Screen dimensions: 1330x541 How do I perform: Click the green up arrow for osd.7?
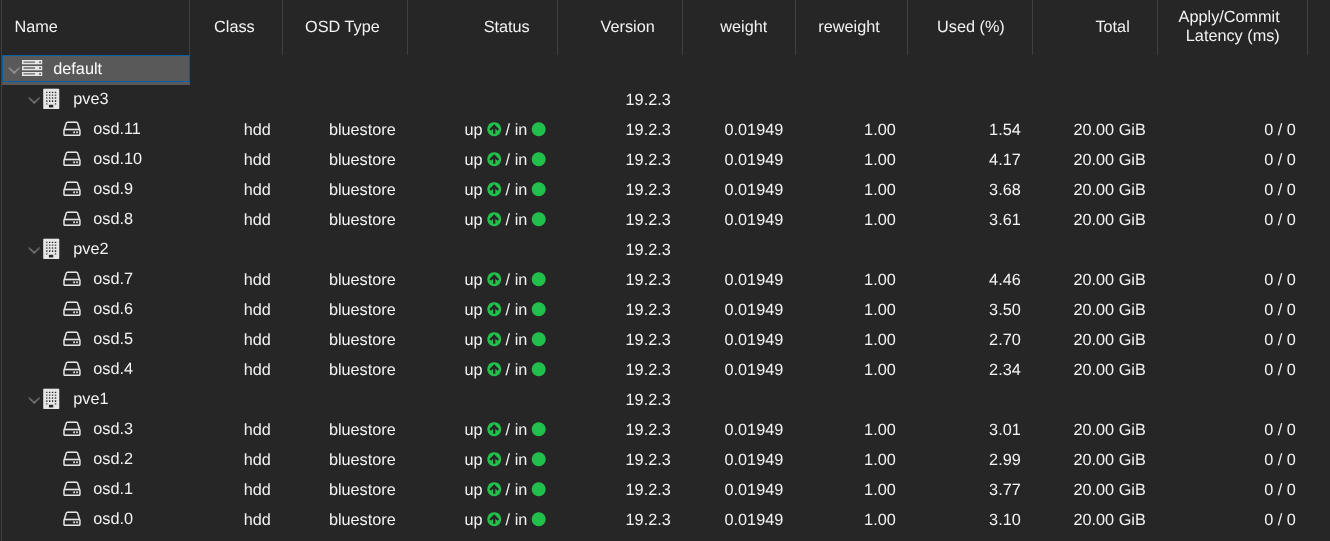coord(494,280)
